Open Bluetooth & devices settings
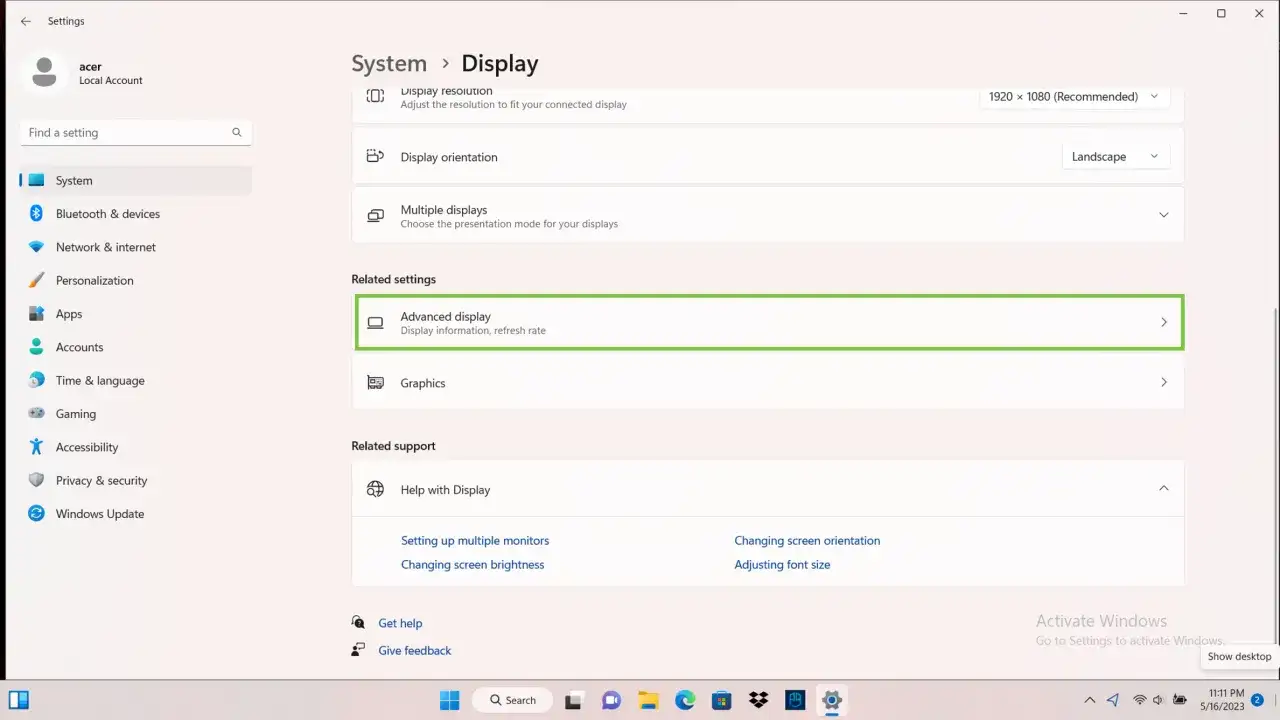The height and width of the screenshot is (720, 1280). [107, 214]
